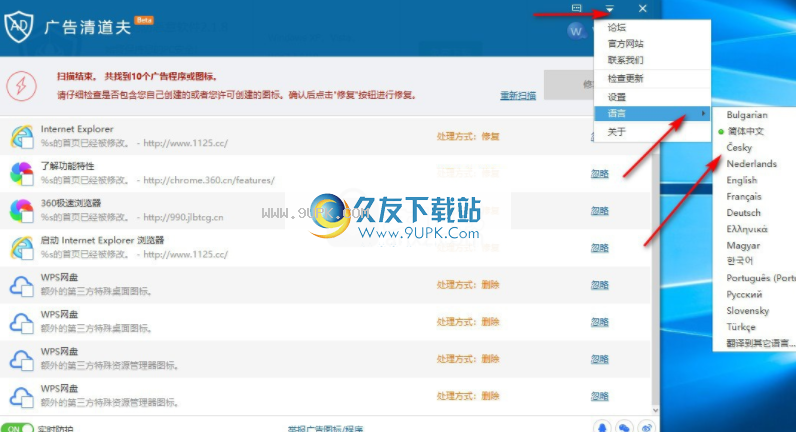Switch language to Nederlands
The image size is (796, 432).
[x=751, y=163]
